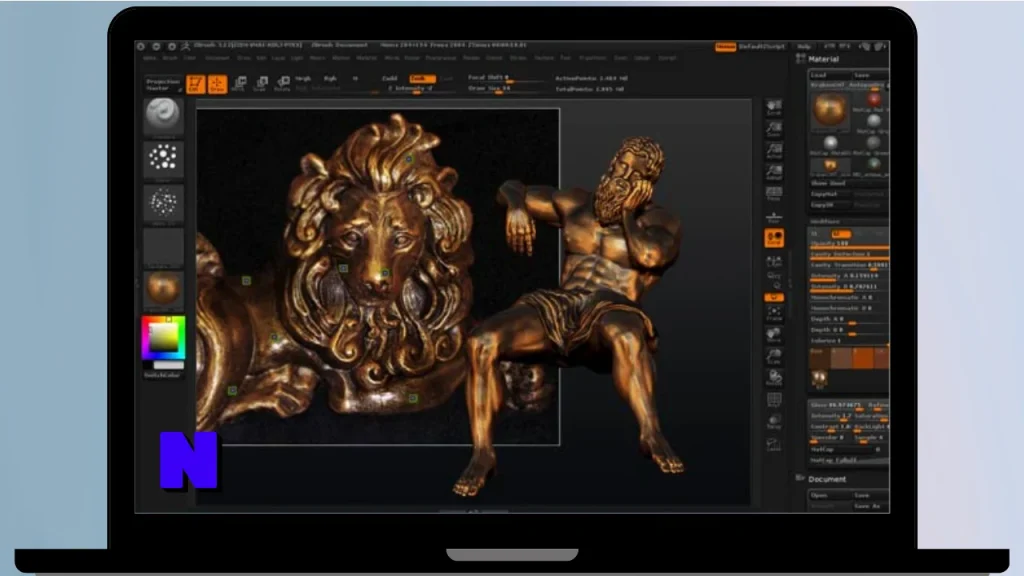This screenshot has width=1024, height=576.
Task: Select the Draw mode button
Action: [217, 84]
